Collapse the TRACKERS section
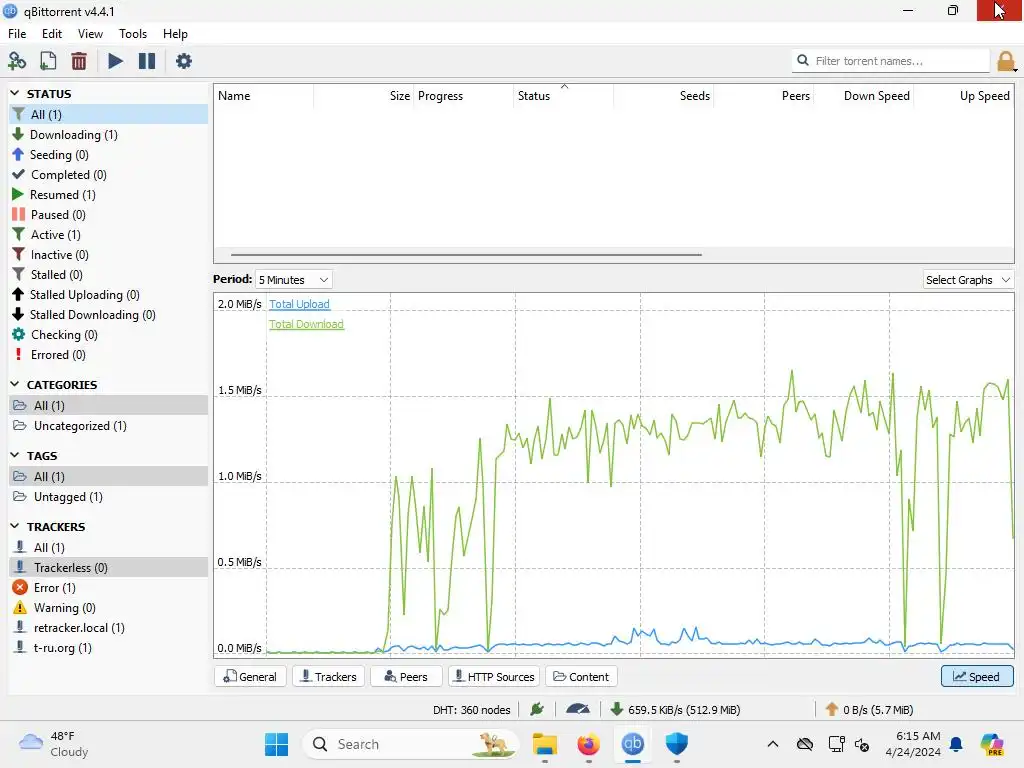1024x768 pixels. 15,526
